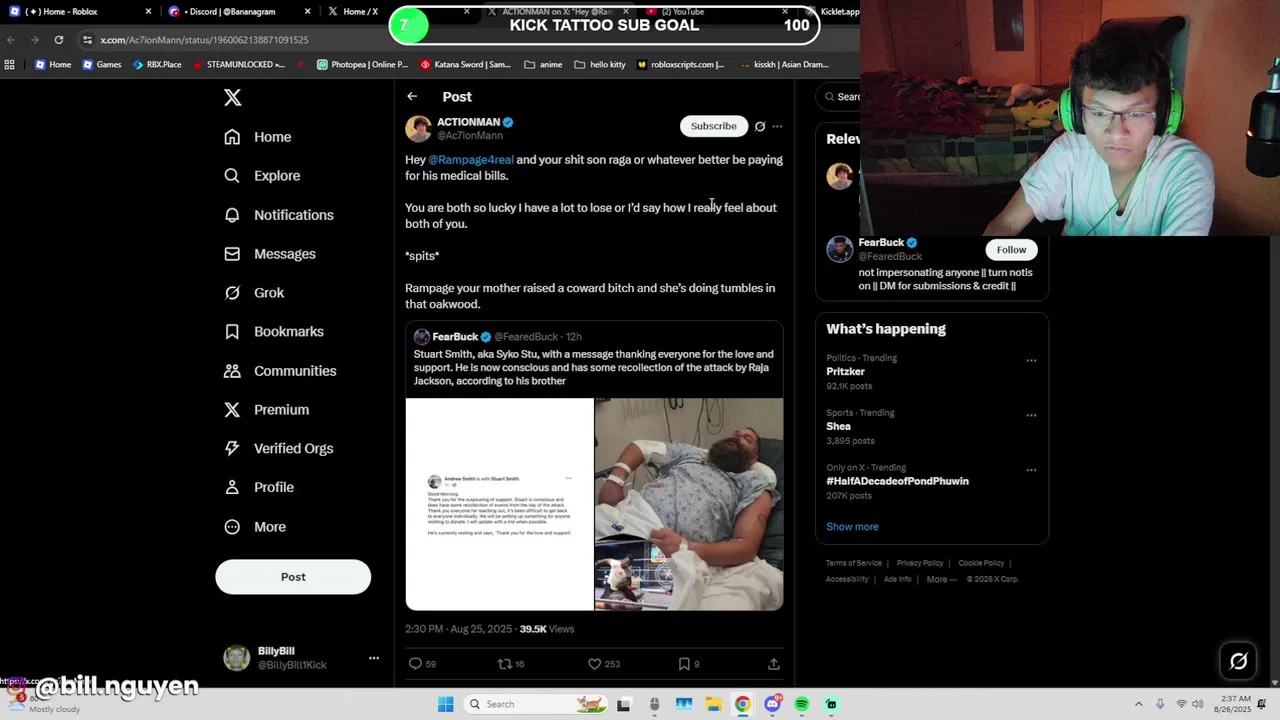Follow FearBuck

(1011, 250)
